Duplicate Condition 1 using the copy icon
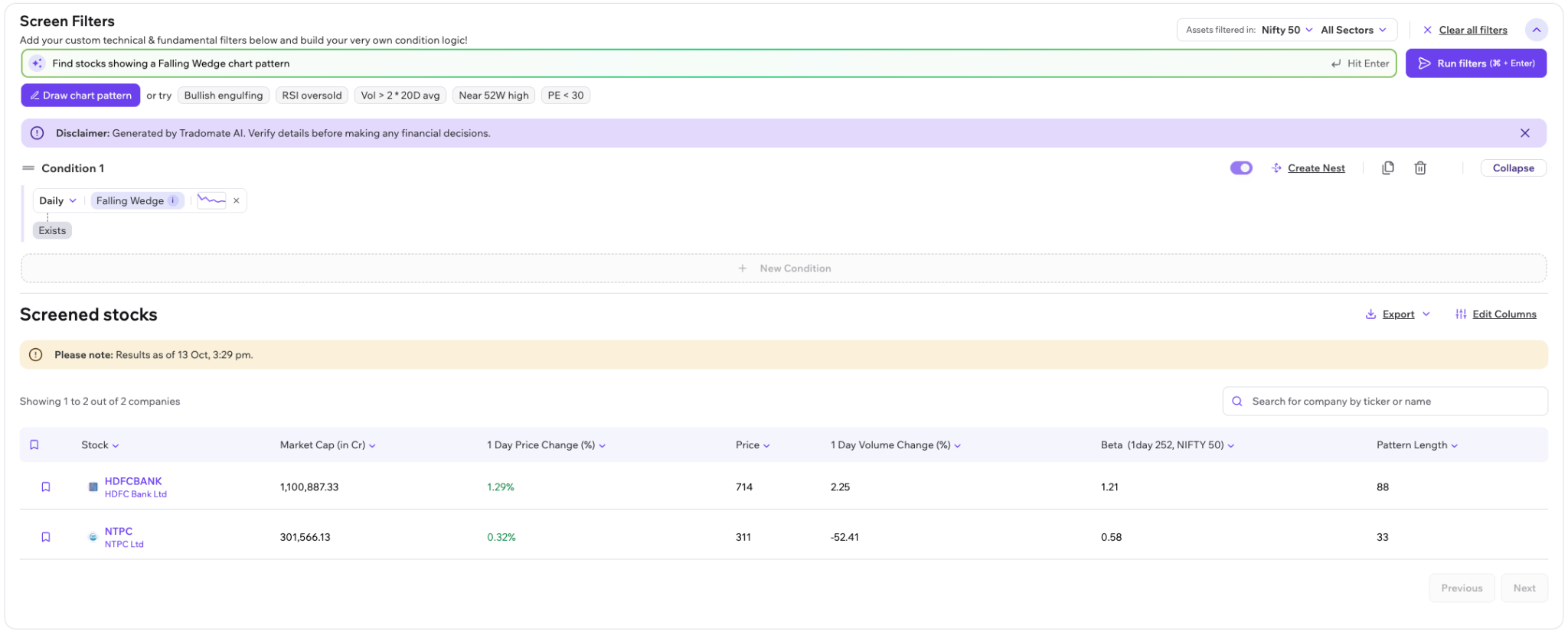Image resolution: width=1568 pixels, height=635 pixels. pos(1388,168)
